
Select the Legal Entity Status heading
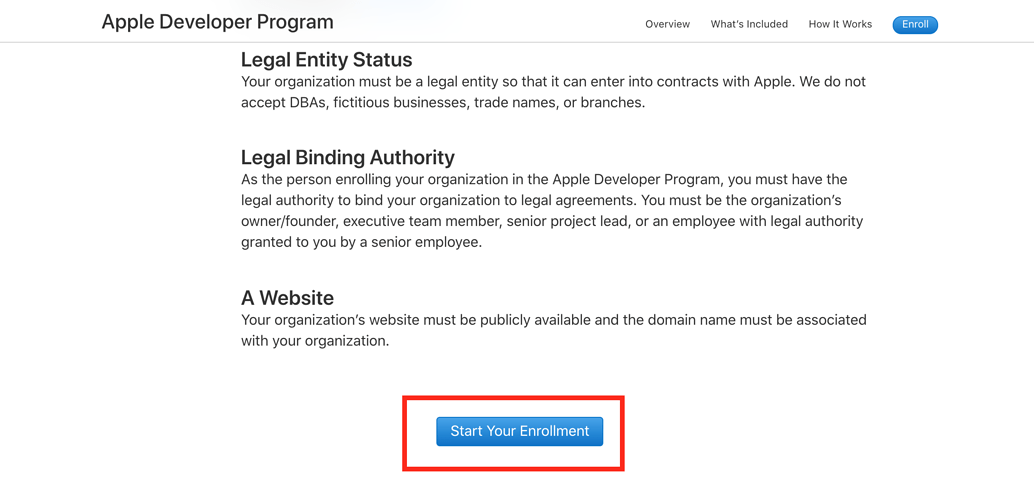(x=326, y=60)
